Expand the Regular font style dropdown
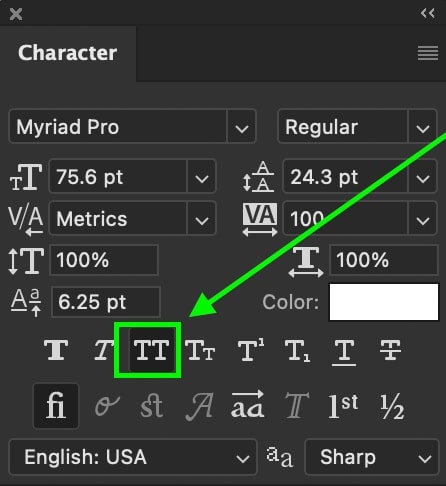Screen dimensions: 446x486 pyautogui.click(x=357, y=126)
